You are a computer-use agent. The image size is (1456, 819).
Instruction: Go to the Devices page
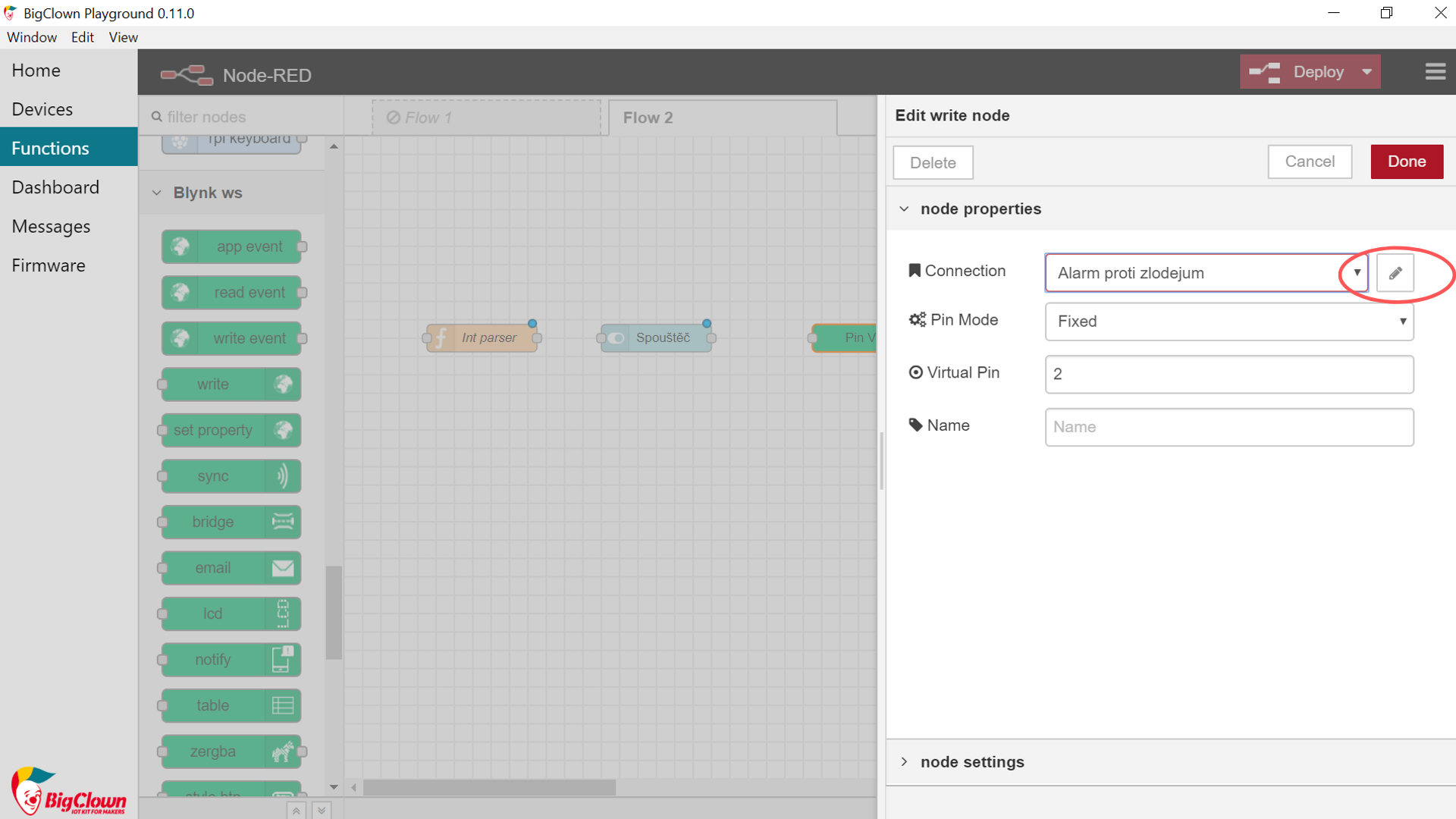[x=69, y=109]
